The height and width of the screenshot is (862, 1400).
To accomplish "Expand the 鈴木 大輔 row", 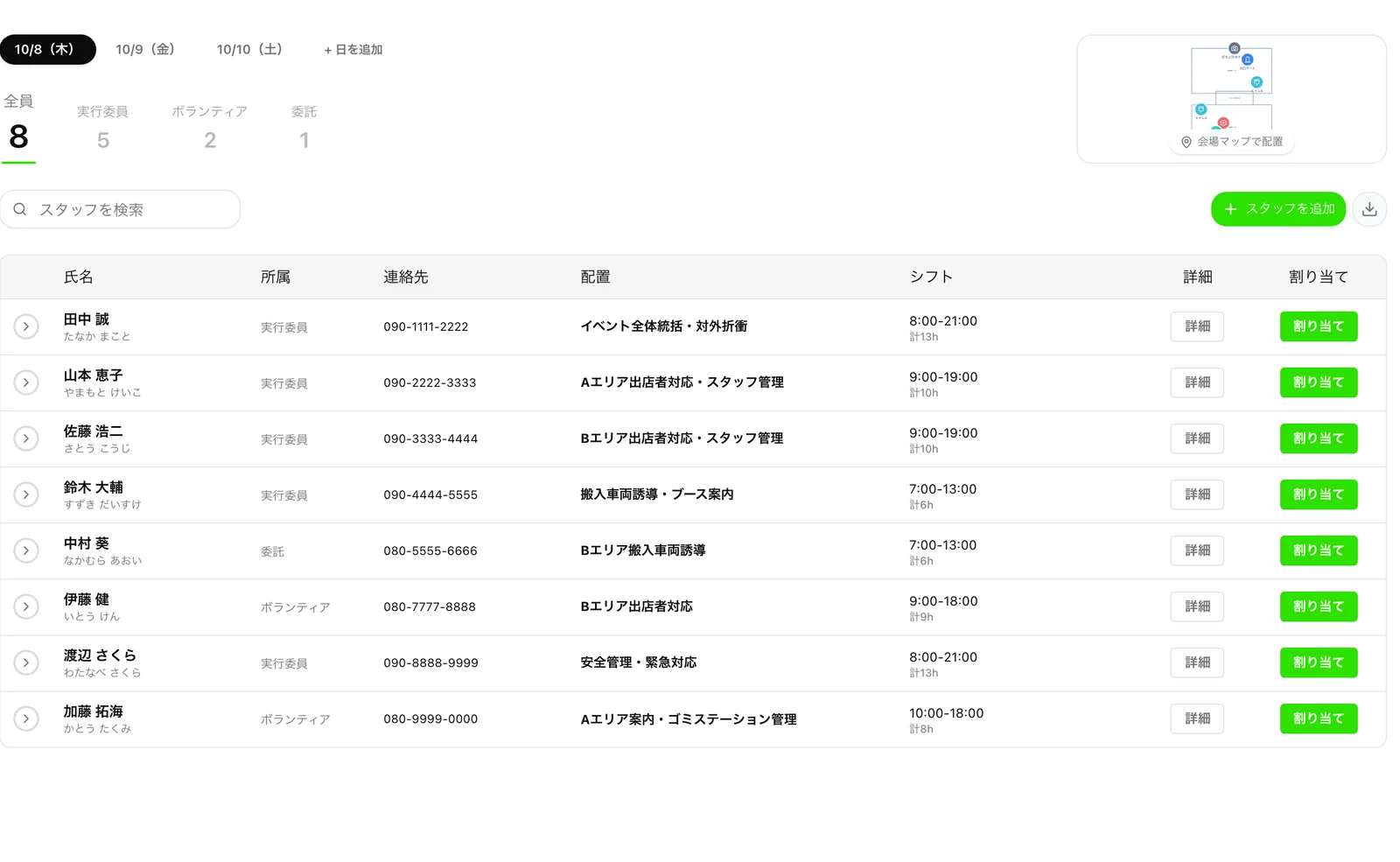I will pyautogui.click(x=26, y=494).
